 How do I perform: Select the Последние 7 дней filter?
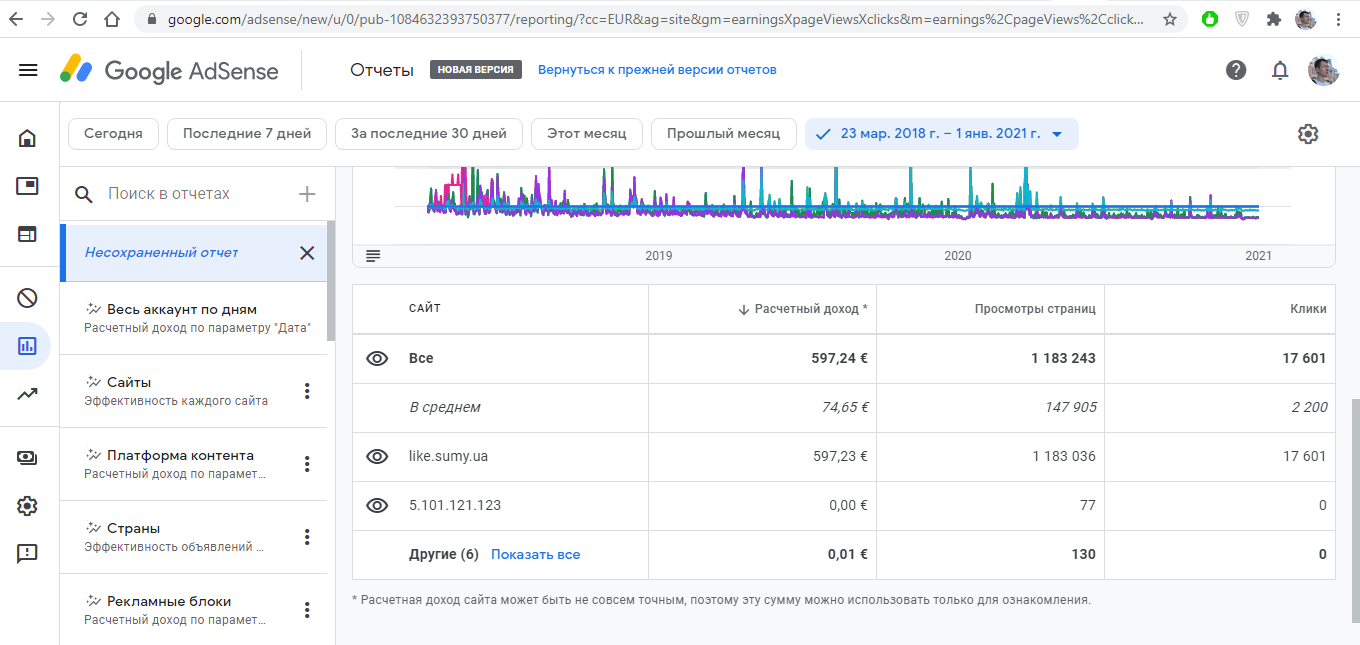tap(247, 134)
